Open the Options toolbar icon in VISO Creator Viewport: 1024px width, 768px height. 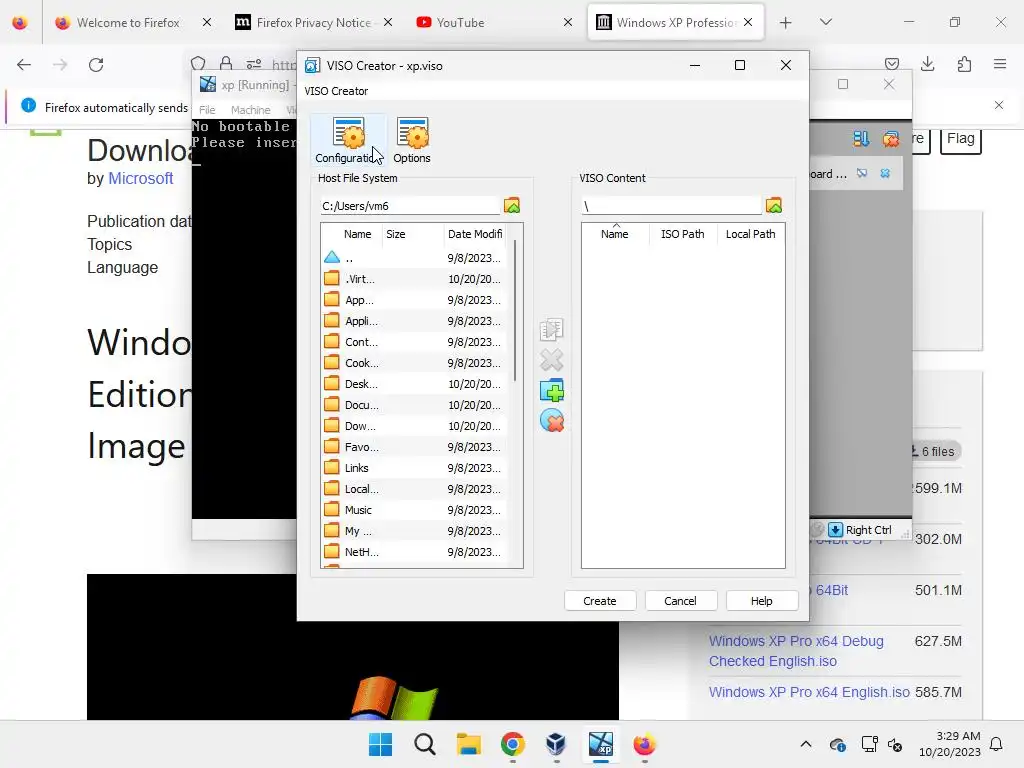click(x=412, y=140)
